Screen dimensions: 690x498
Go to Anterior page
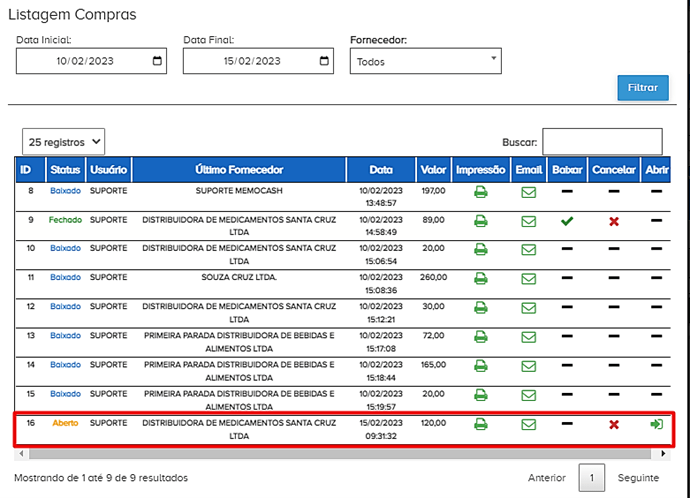coord(547,479)
